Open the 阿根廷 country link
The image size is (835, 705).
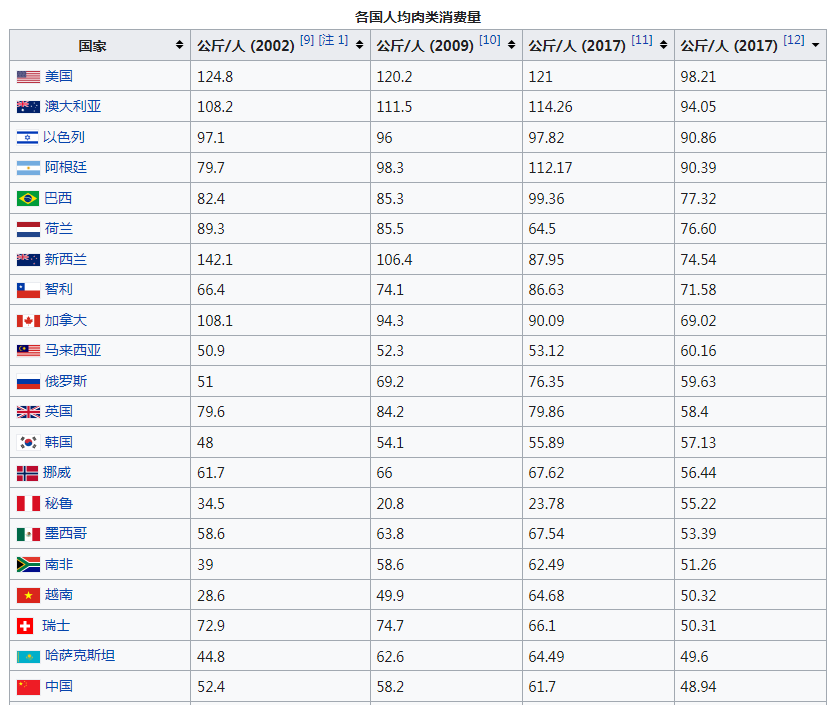tap(66, 167)
